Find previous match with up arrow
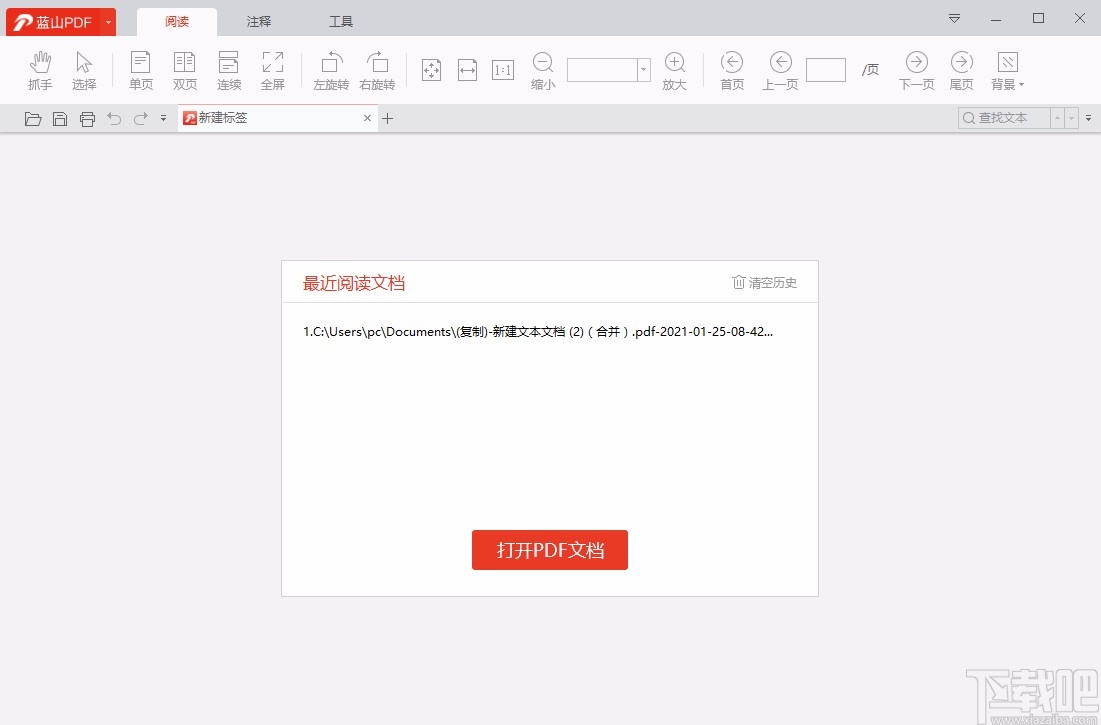 [1057, 118]
